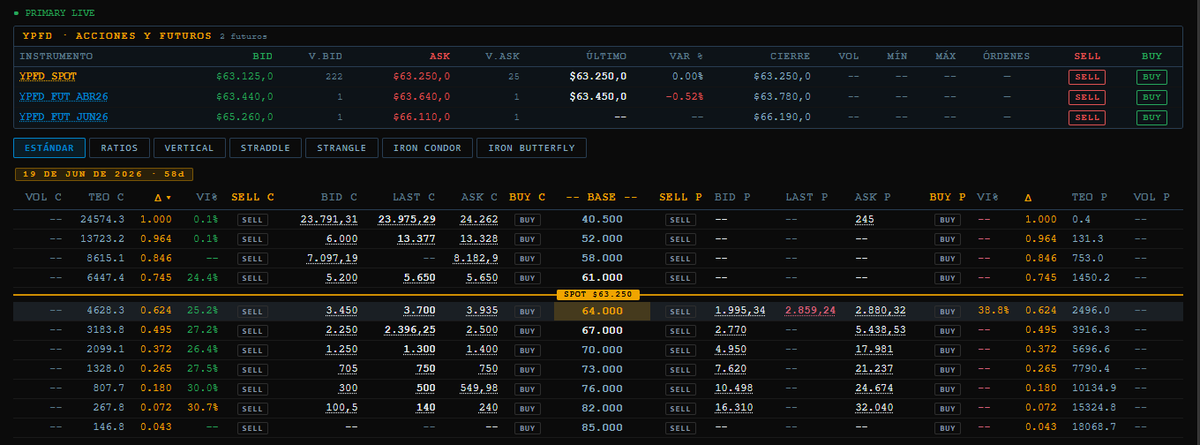The image size is (1200, 445).
Task: Buy the call at 70.000 strike
Action: (528, 350)
